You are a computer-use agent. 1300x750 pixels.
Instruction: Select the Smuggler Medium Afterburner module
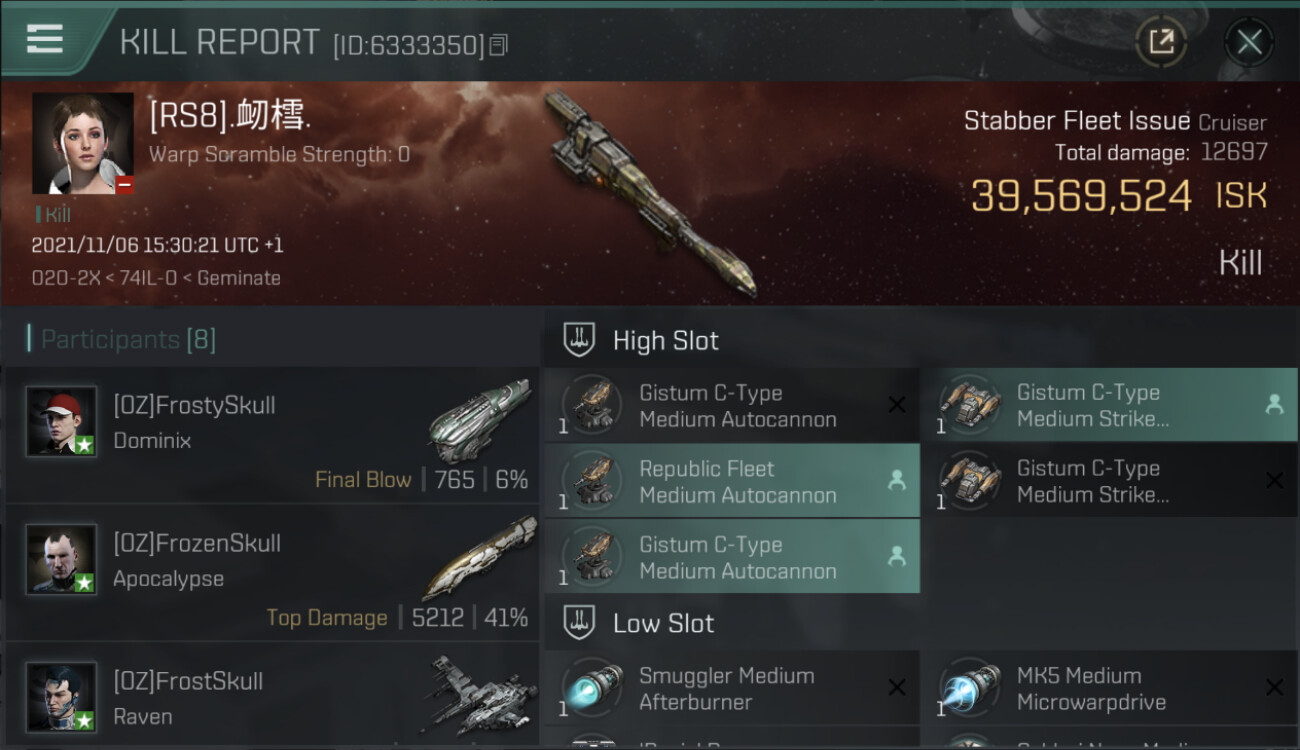[732, 688]
